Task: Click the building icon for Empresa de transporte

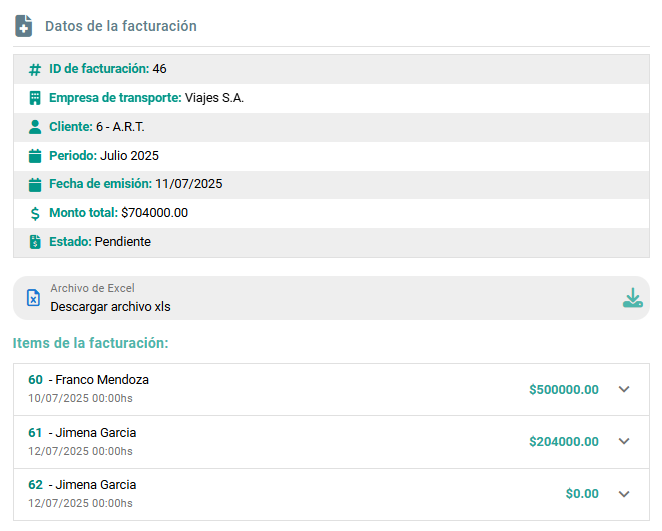Action: (35, 98)
